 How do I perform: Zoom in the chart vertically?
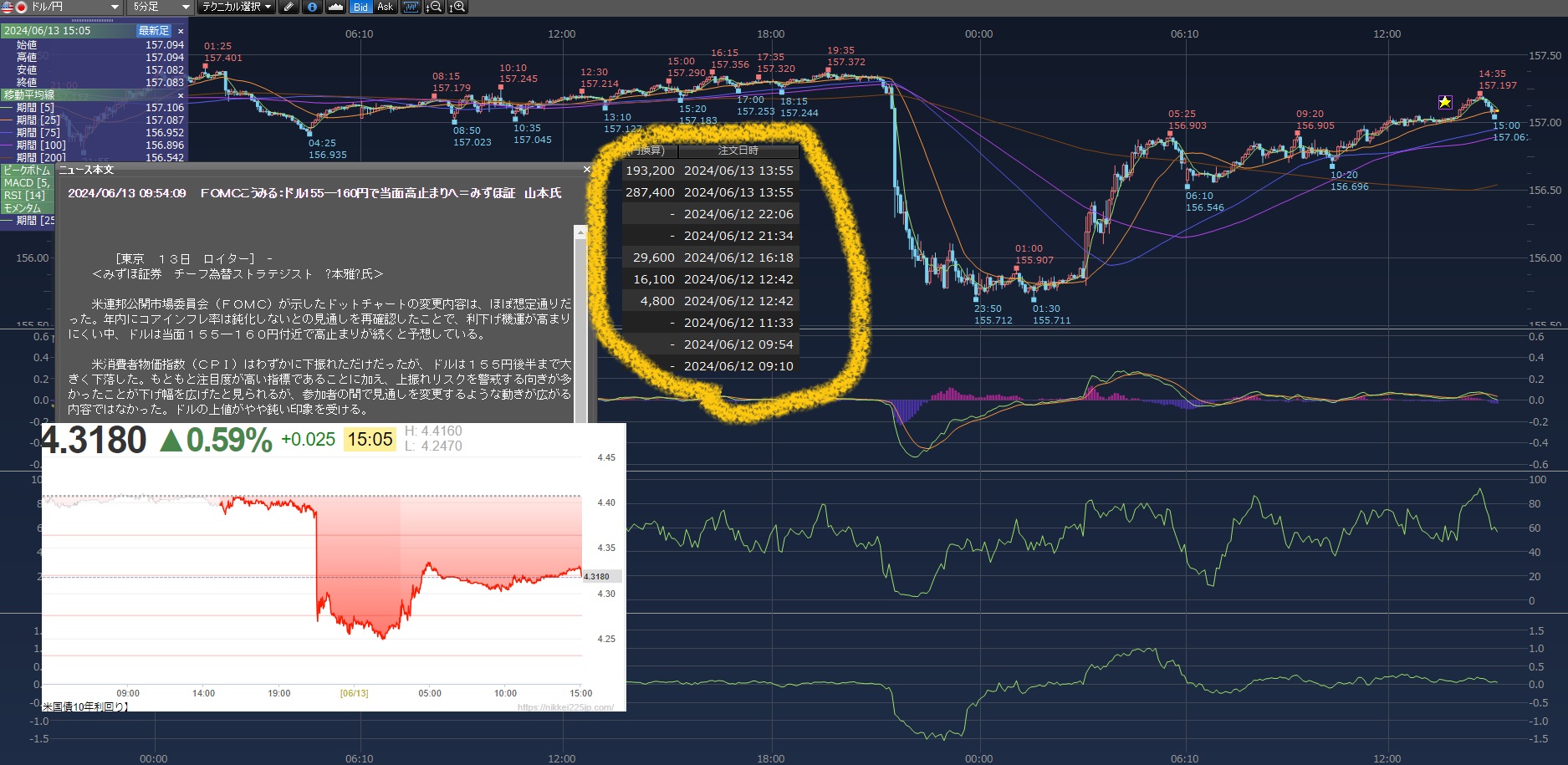[457, 7]
